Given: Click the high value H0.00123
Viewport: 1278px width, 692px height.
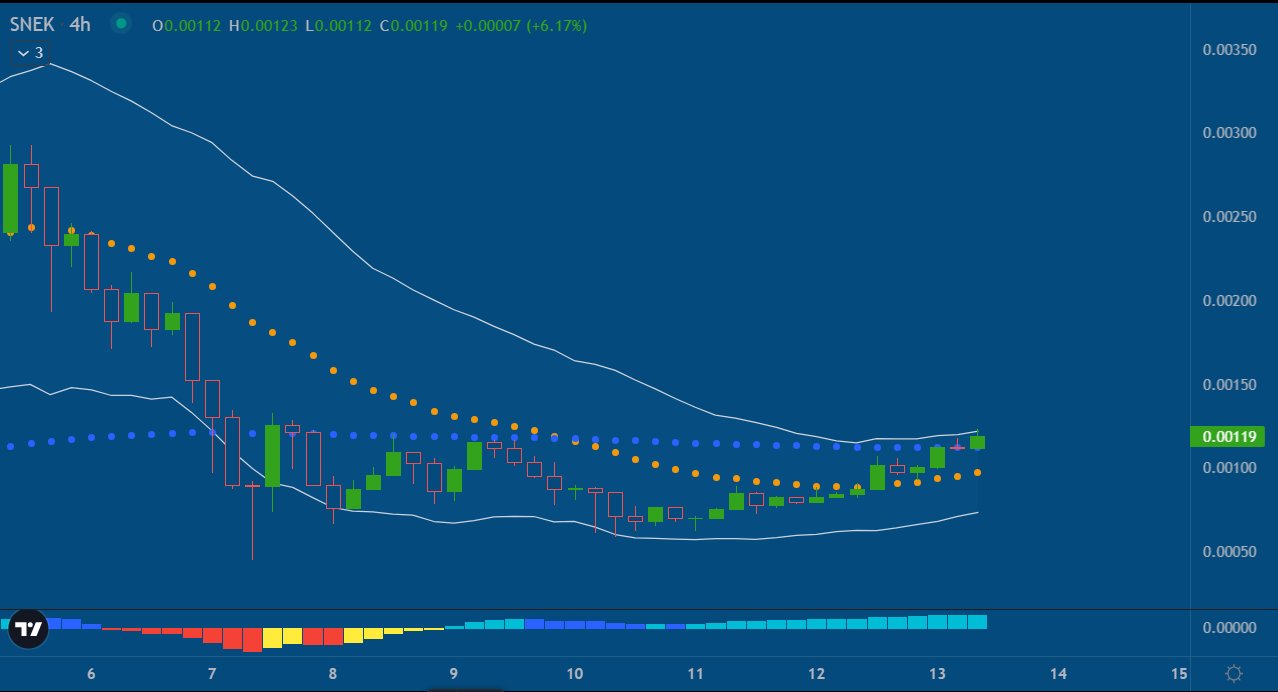Looking at the screenshot, I should 264,25.
